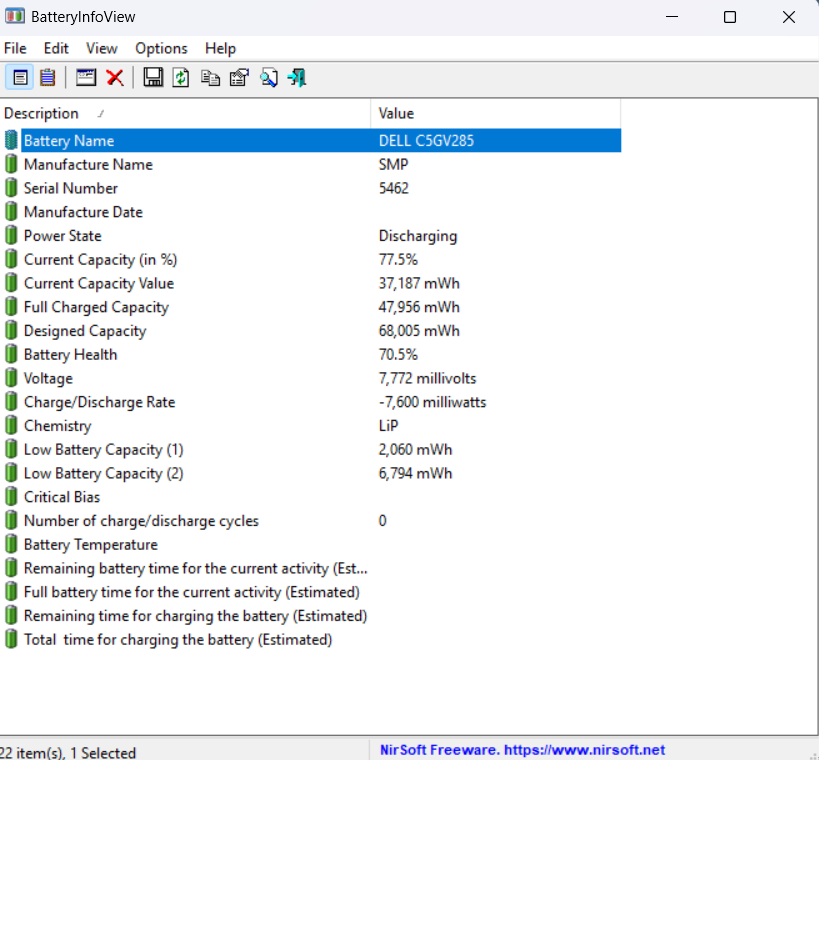The width and height of the screenshot is (824, 931).
Task: Click the battery icon beside Serial Number
Action: pos(11,188)
